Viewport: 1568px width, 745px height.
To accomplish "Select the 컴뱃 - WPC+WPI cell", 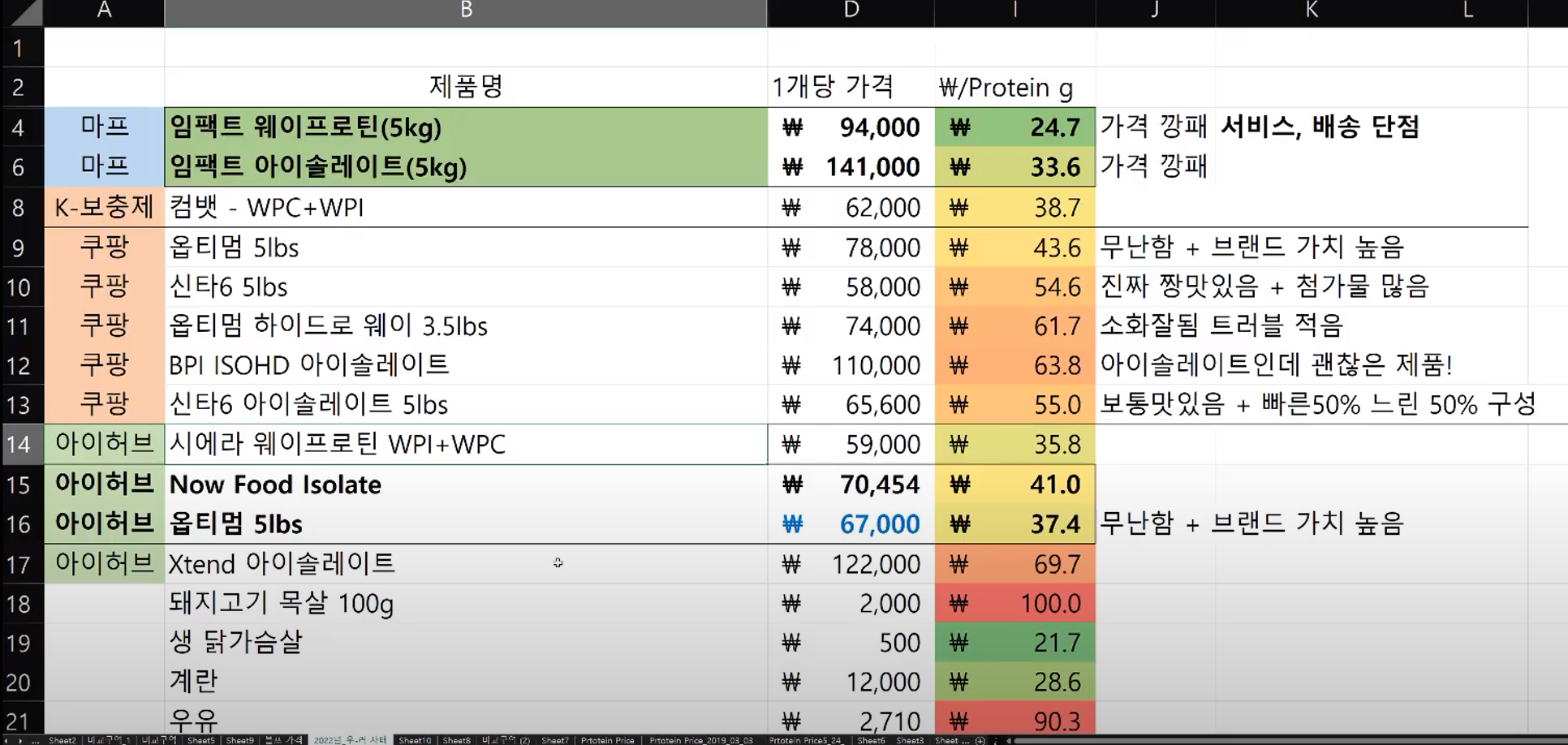I will 466,208.
